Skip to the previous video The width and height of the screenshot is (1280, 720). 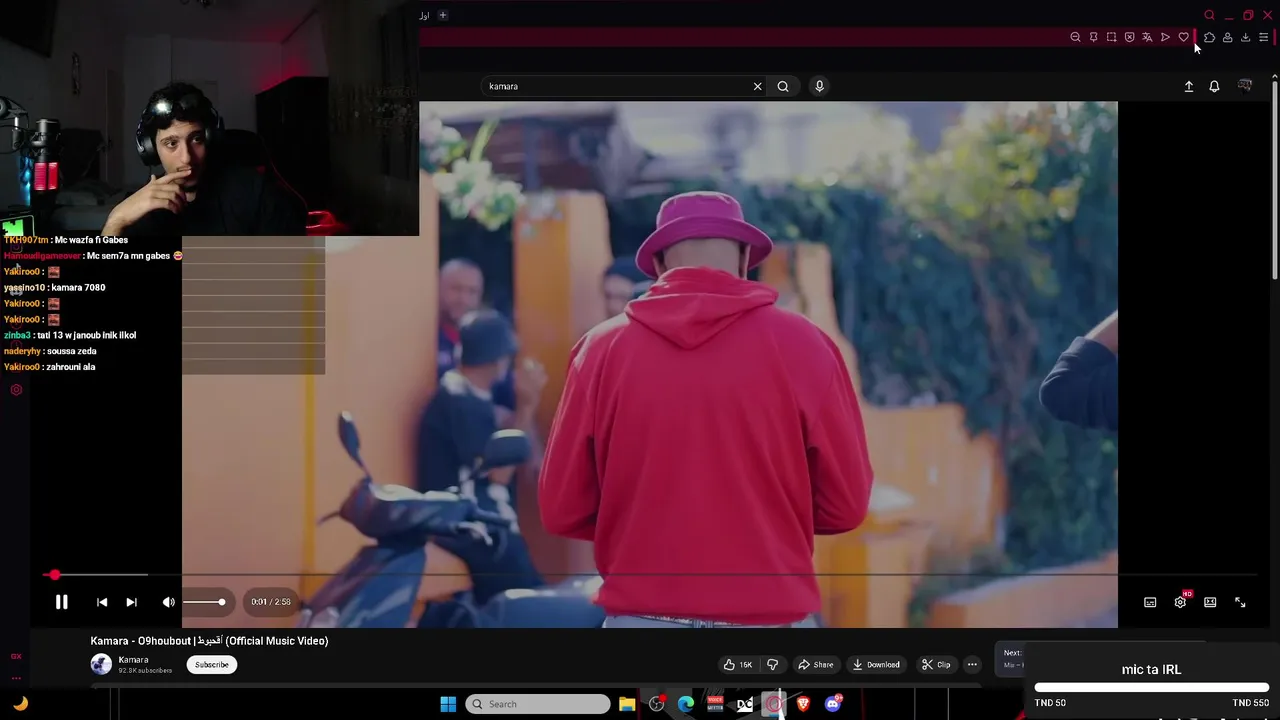pyautogui.click(x=102, y=602)
